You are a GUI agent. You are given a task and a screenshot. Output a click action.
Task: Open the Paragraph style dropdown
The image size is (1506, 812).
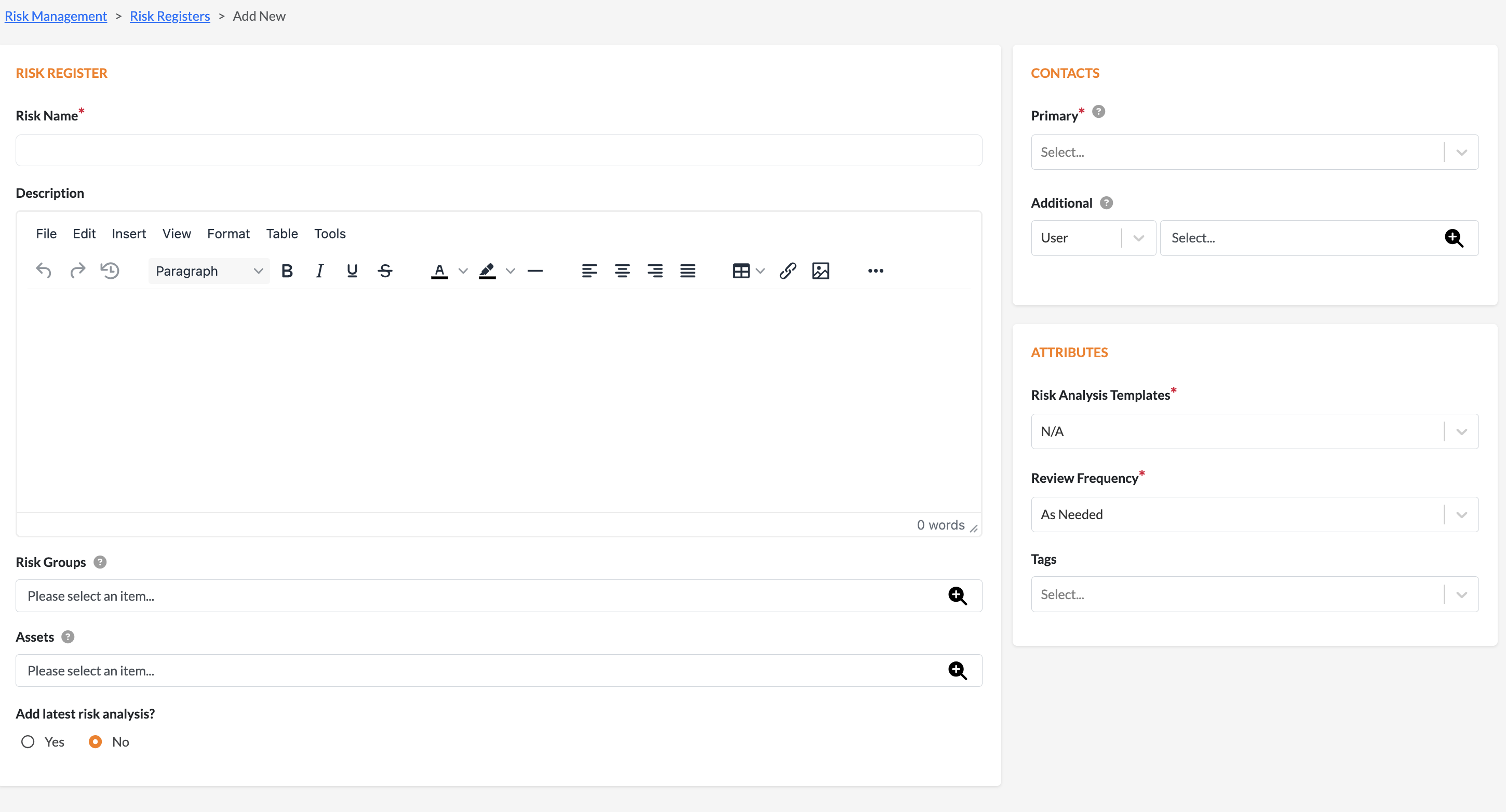[209, 270]
